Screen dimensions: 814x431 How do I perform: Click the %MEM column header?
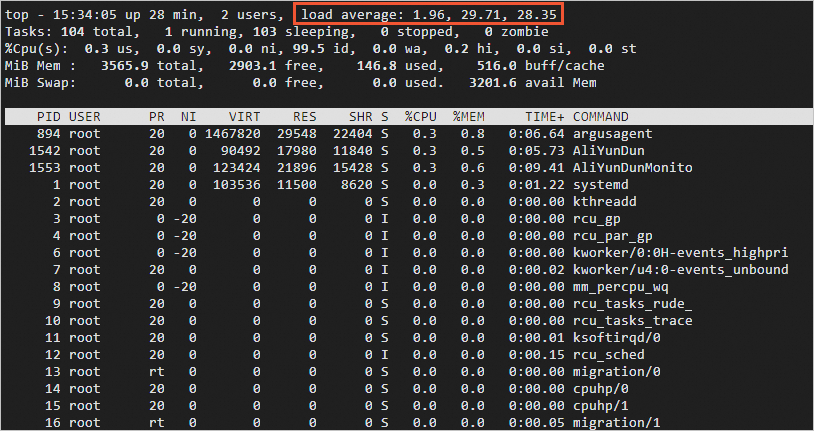pyautogui.click(x=468, y=117)
